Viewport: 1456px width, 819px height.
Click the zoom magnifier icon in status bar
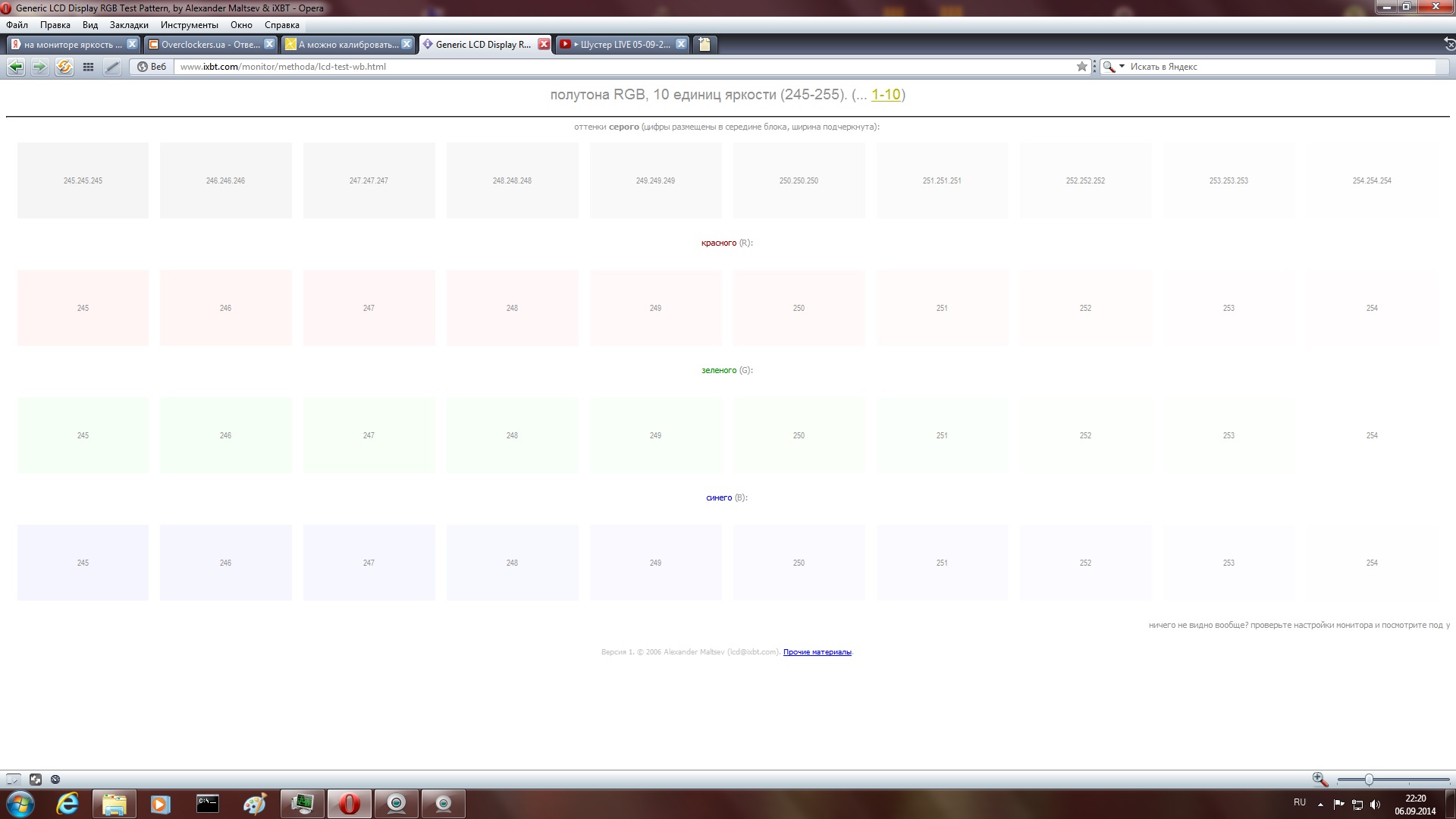[1319, 780]
